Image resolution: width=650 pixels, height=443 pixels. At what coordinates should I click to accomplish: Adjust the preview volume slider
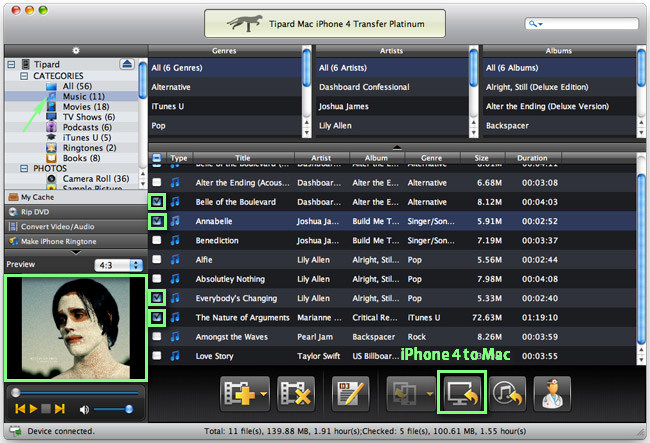(113, 409)
